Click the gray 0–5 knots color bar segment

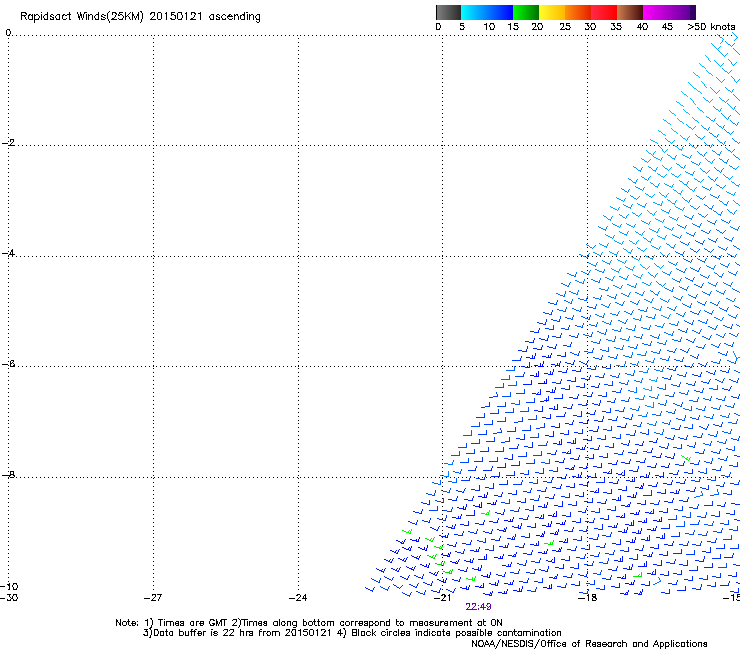(x=448, y=12)
